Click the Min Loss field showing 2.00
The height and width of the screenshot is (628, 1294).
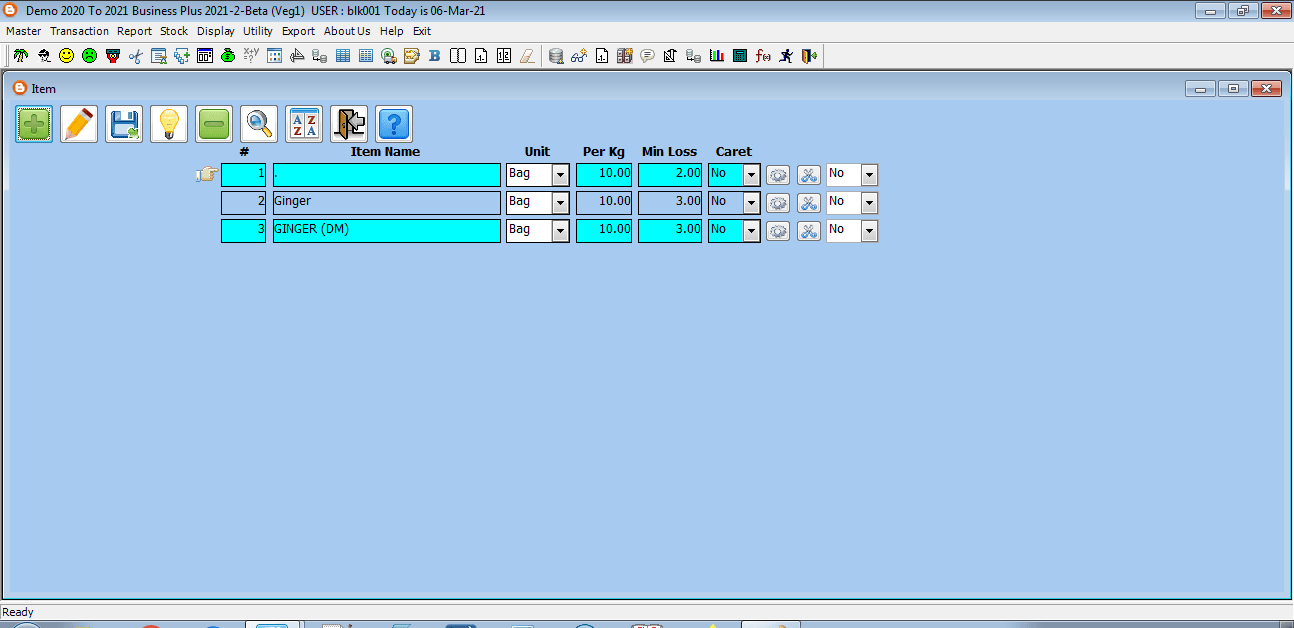[x=670, y=175]
